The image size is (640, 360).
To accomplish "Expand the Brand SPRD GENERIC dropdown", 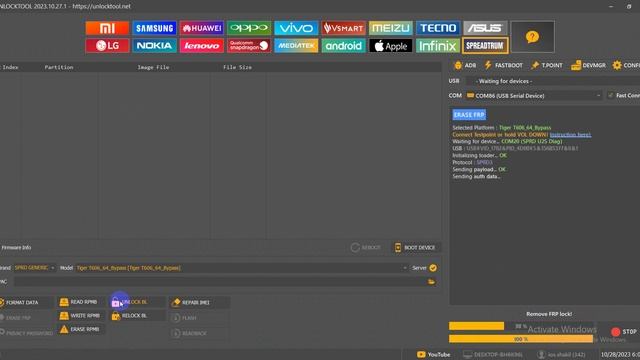I will (x=34, y=268).
